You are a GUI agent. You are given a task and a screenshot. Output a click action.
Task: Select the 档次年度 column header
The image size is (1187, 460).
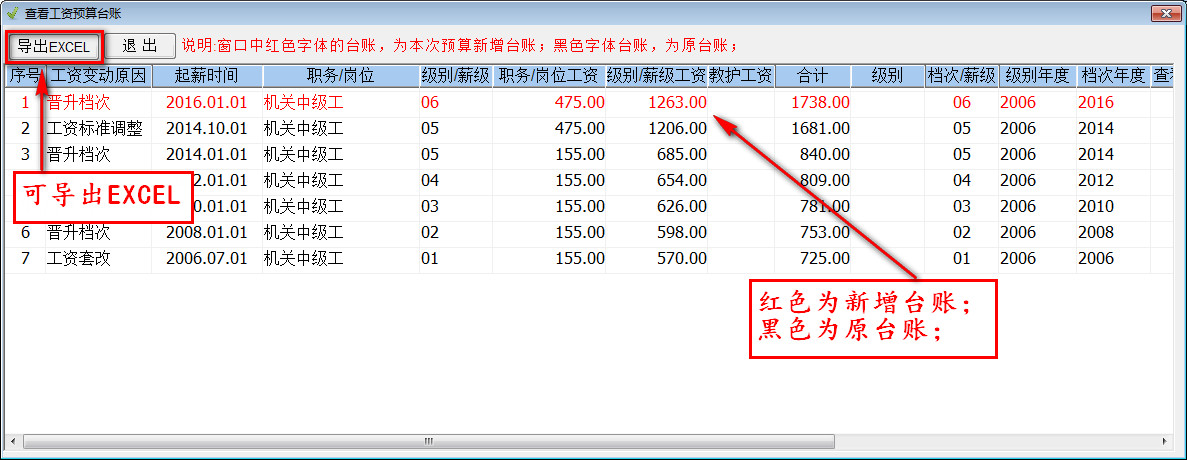pos(1113,76)
